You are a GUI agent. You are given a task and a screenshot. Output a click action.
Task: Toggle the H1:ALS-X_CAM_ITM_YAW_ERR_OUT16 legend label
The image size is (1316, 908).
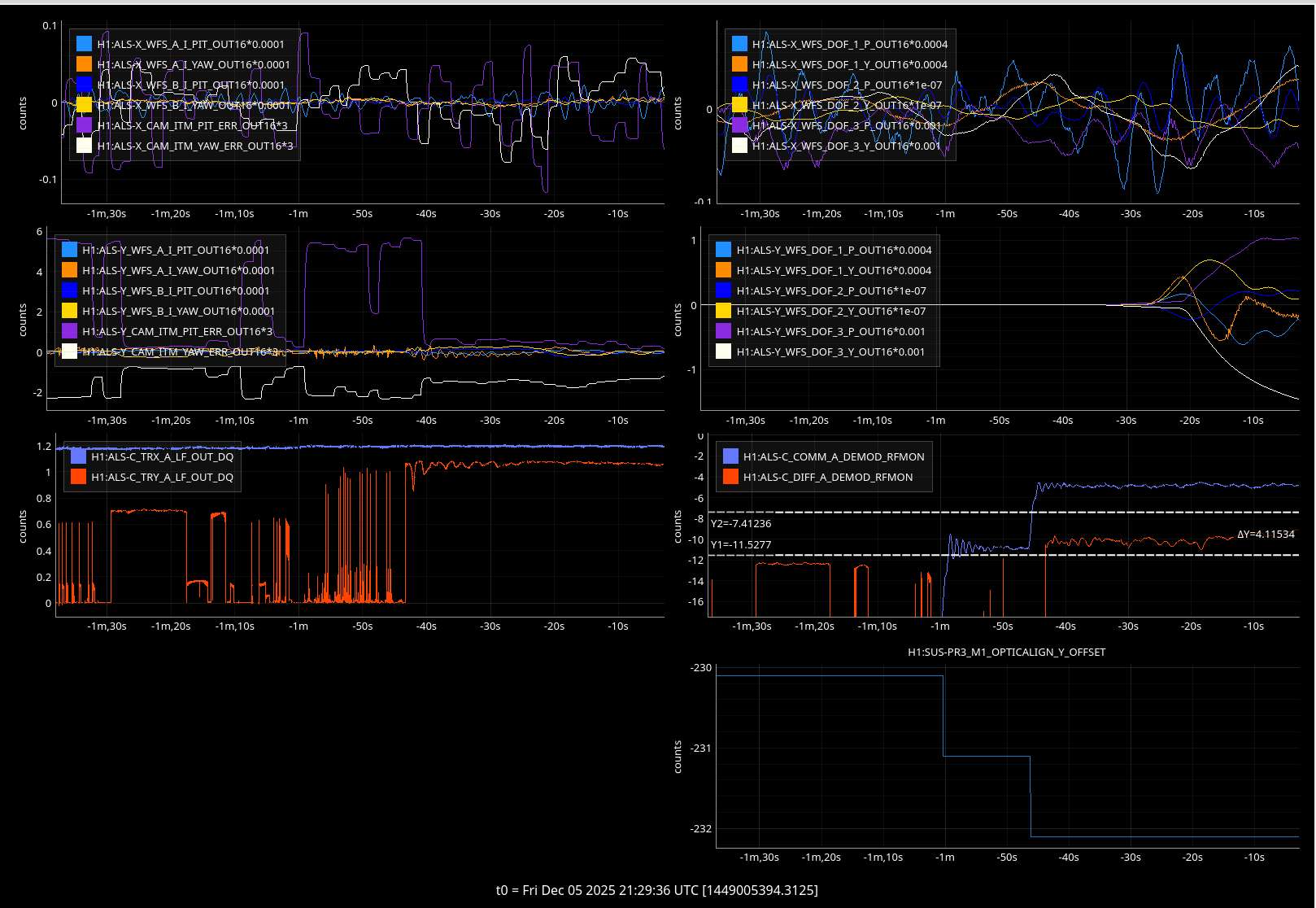194,146
